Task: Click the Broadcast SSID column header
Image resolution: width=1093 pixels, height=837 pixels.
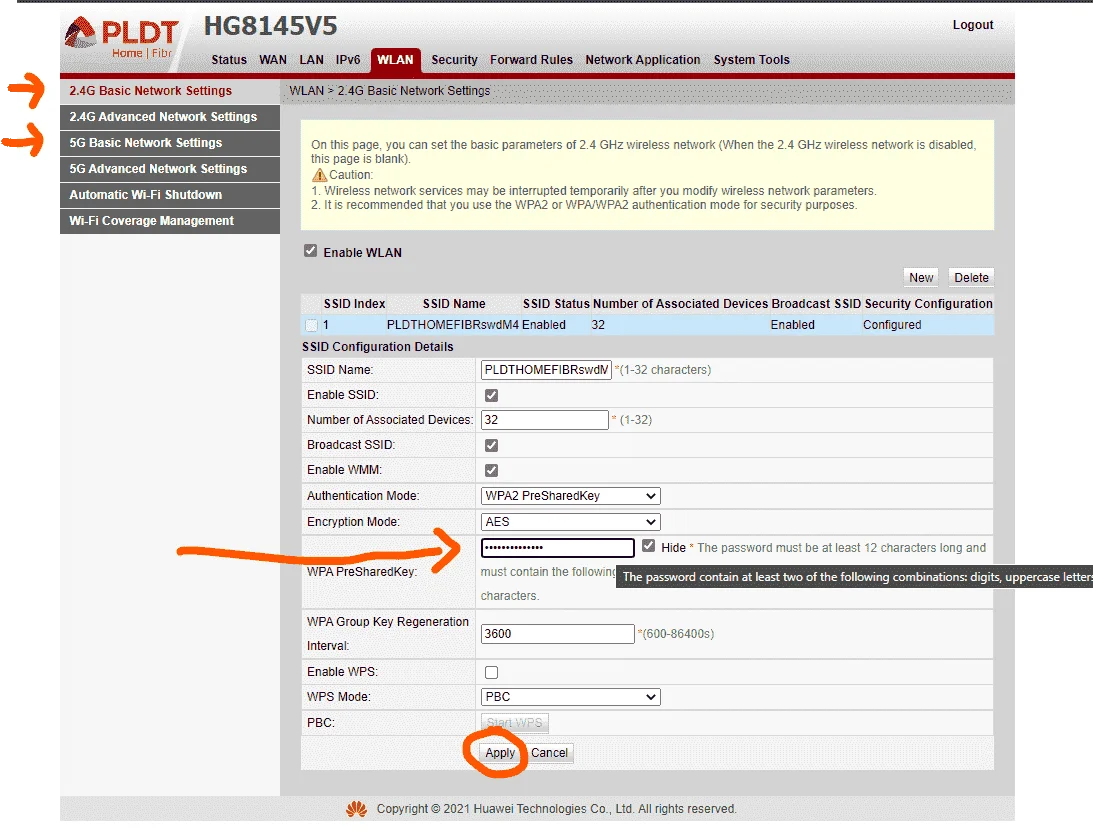Action: coord(816,304)
